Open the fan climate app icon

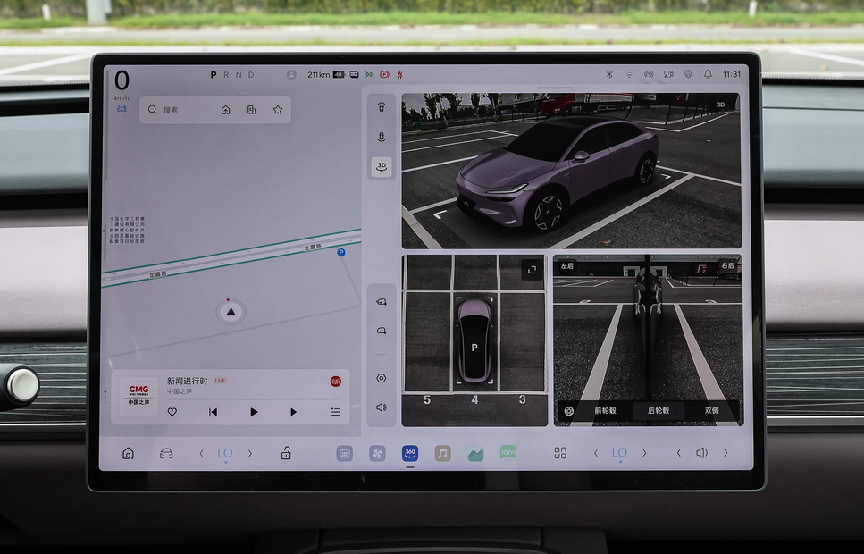(x=377, y=453)
